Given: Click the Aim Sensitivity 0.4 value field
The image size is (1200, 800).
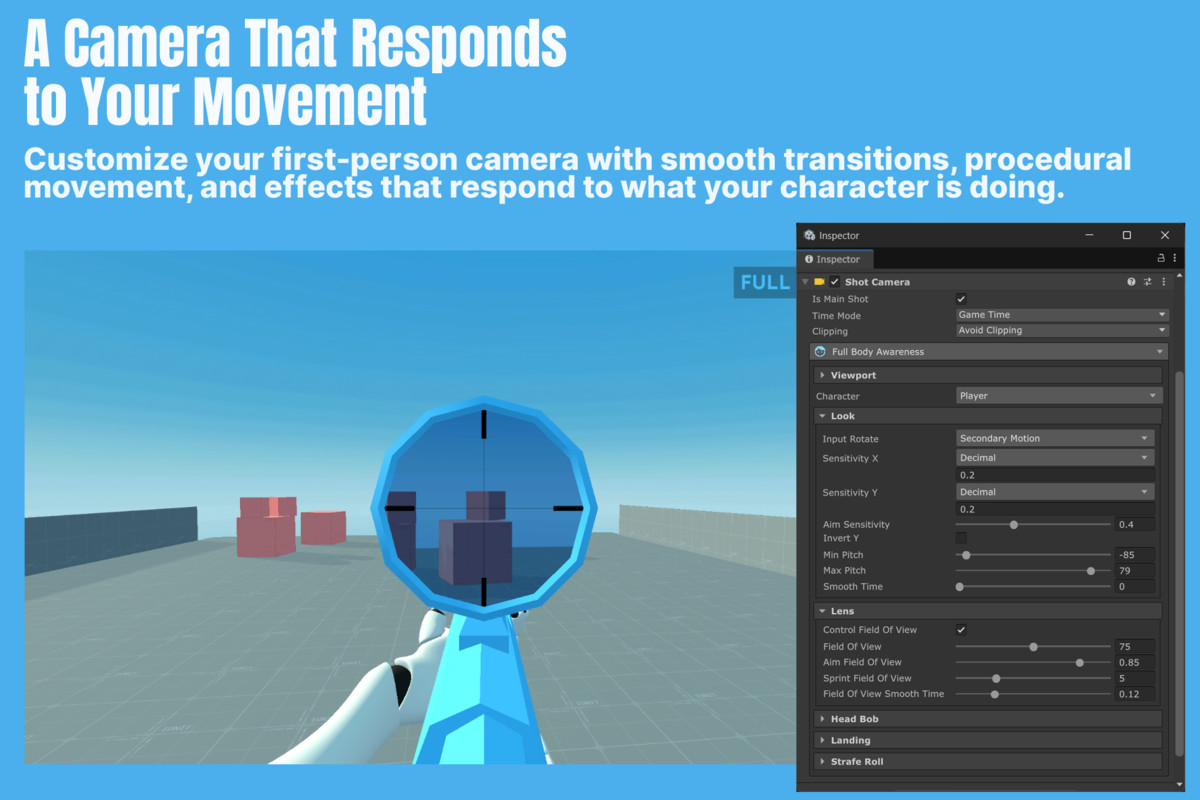Looking at the screenshot, I should [1135, 524].
